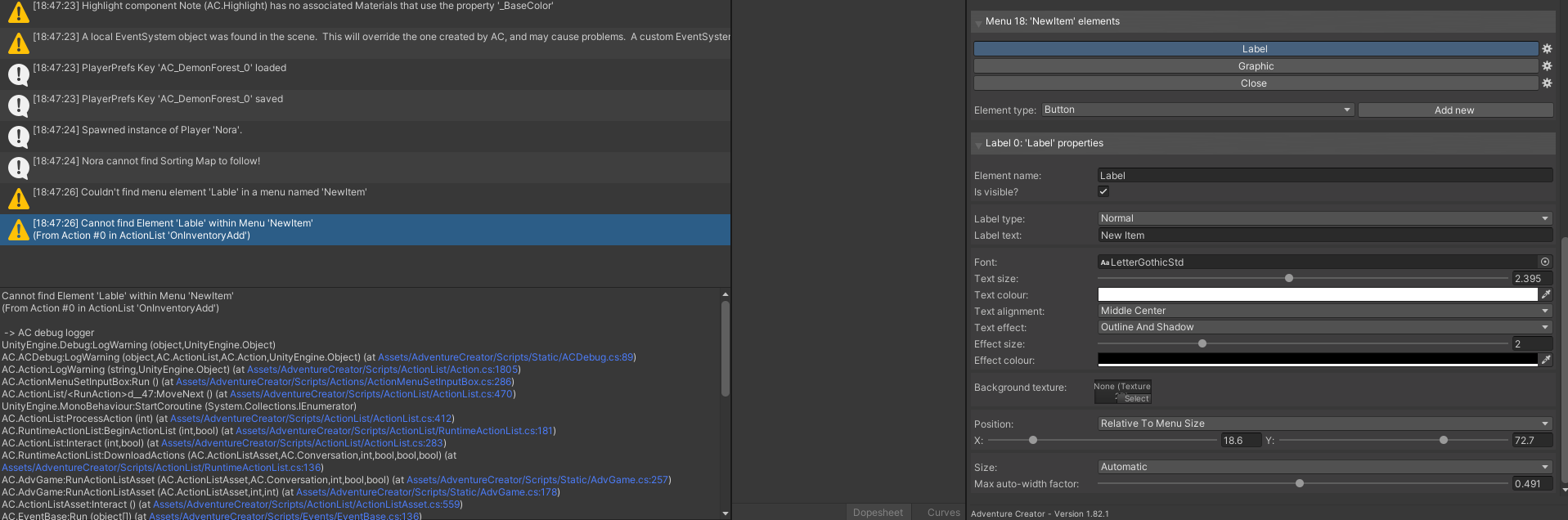The image size is (1568, 520).
Task: Open the Element type dropdown set to Button
Action: [1197, 110]
